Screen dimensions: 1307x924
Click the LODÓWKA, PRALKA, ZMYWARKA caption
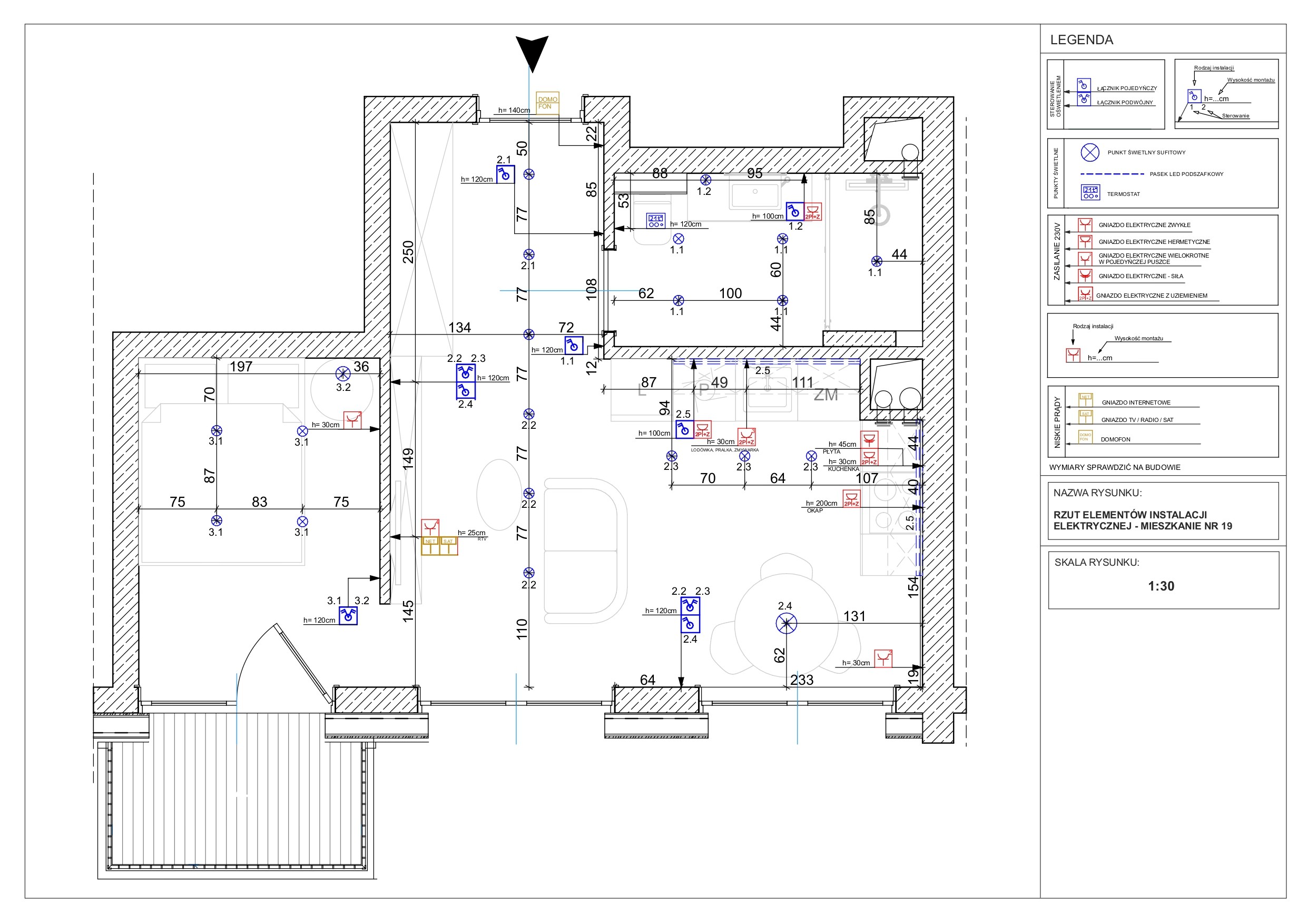[725, 450]
